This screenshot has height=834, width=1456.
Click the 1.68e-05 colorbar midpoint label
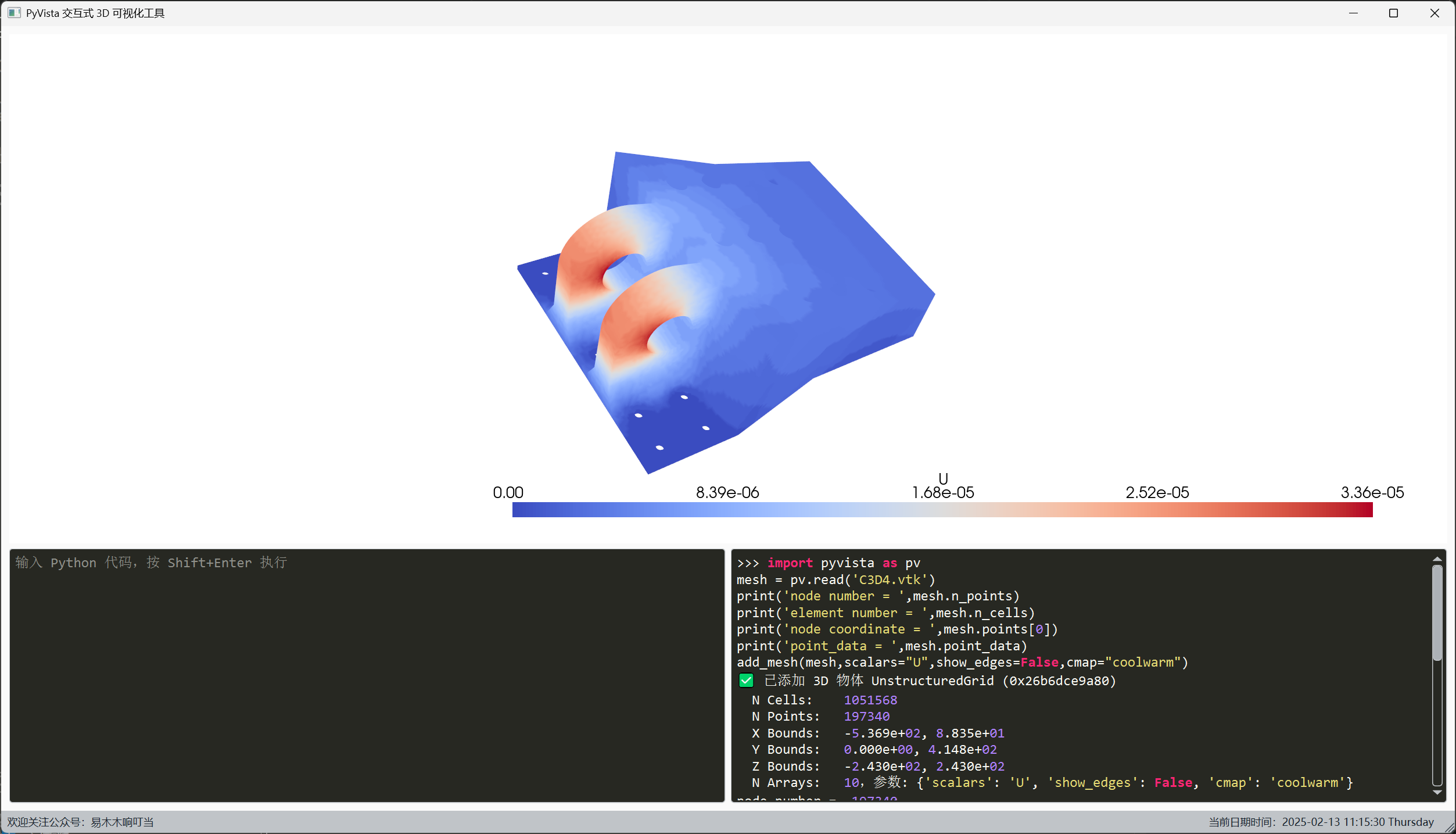tap(942, 493)
